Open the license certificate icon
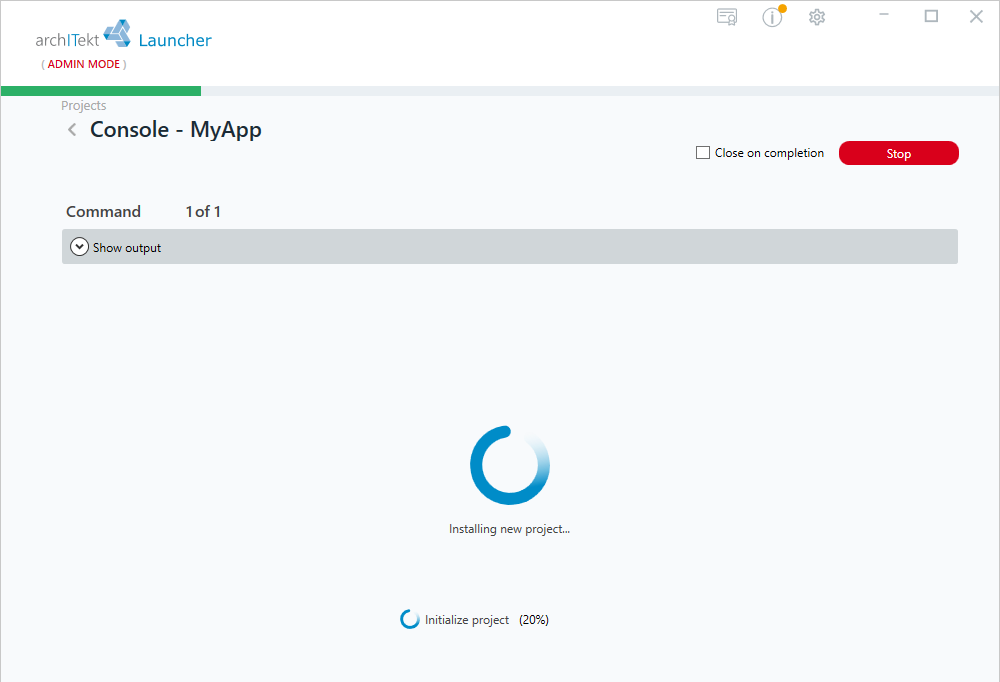 (727, 17)
